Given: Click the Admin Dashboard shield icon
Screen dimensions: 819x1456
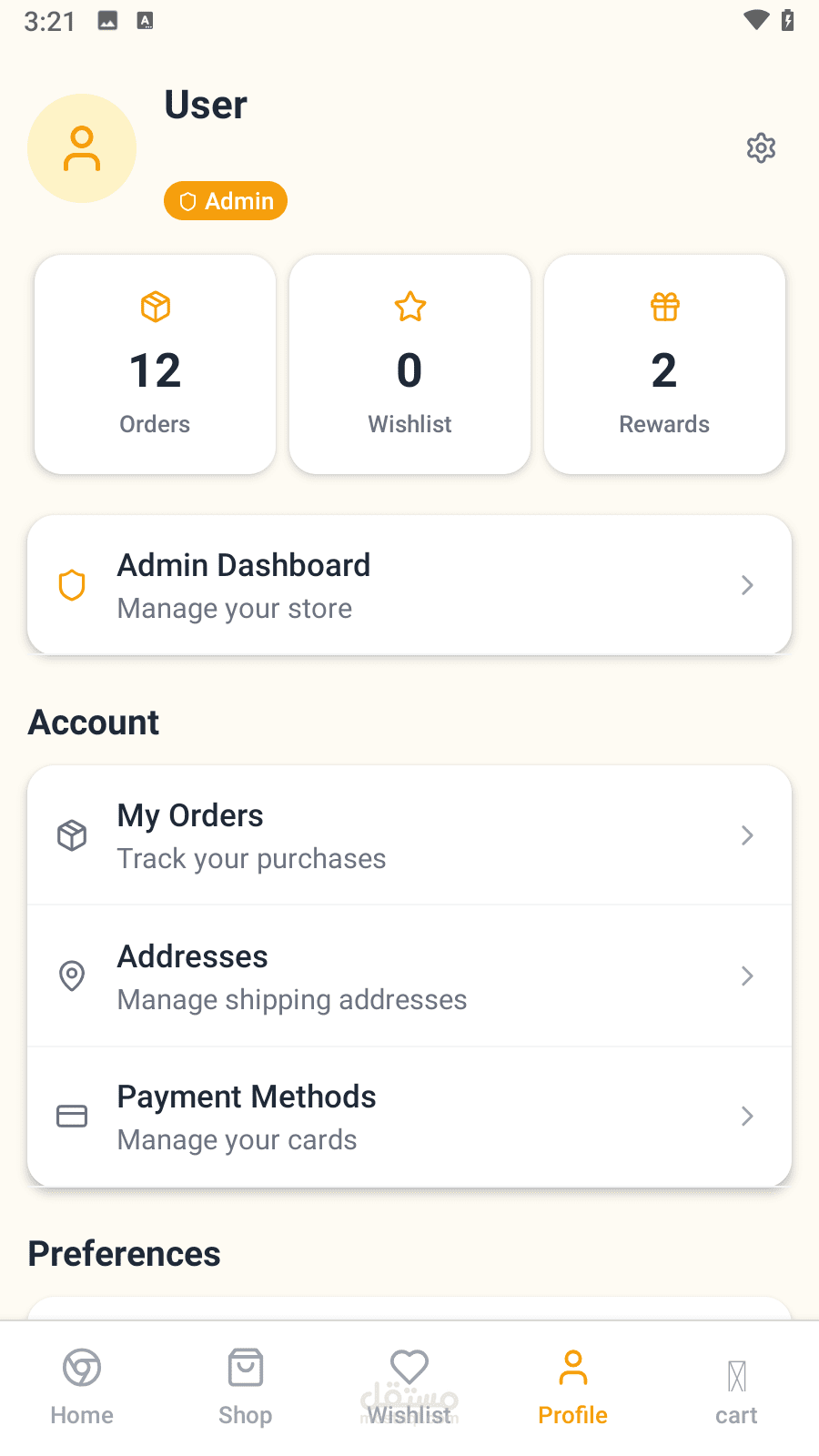Looking at the screenshot, I should 72,585.
